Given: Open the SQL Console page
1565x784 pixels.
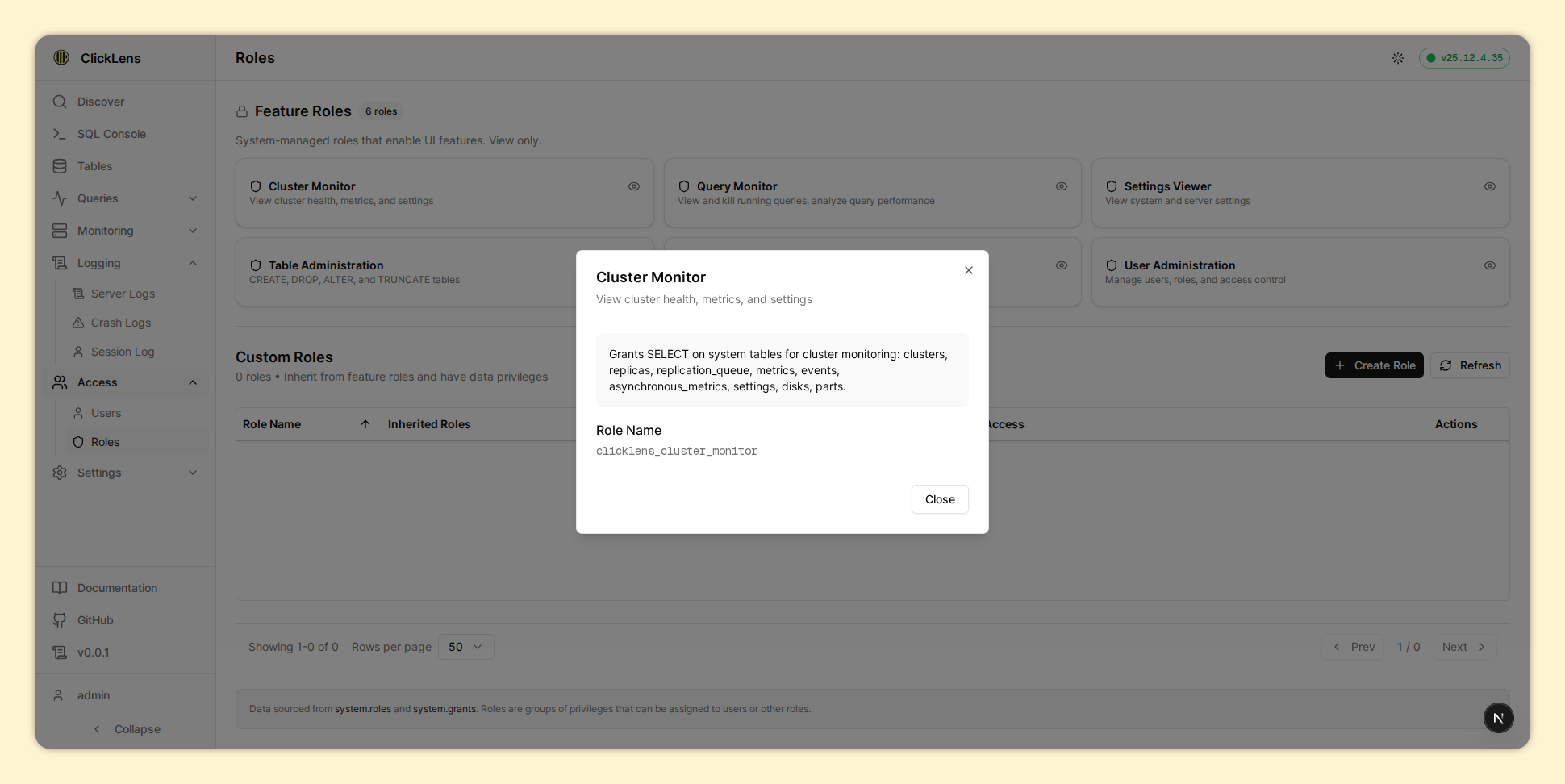Looking at the screenshot, I should 111,134.
